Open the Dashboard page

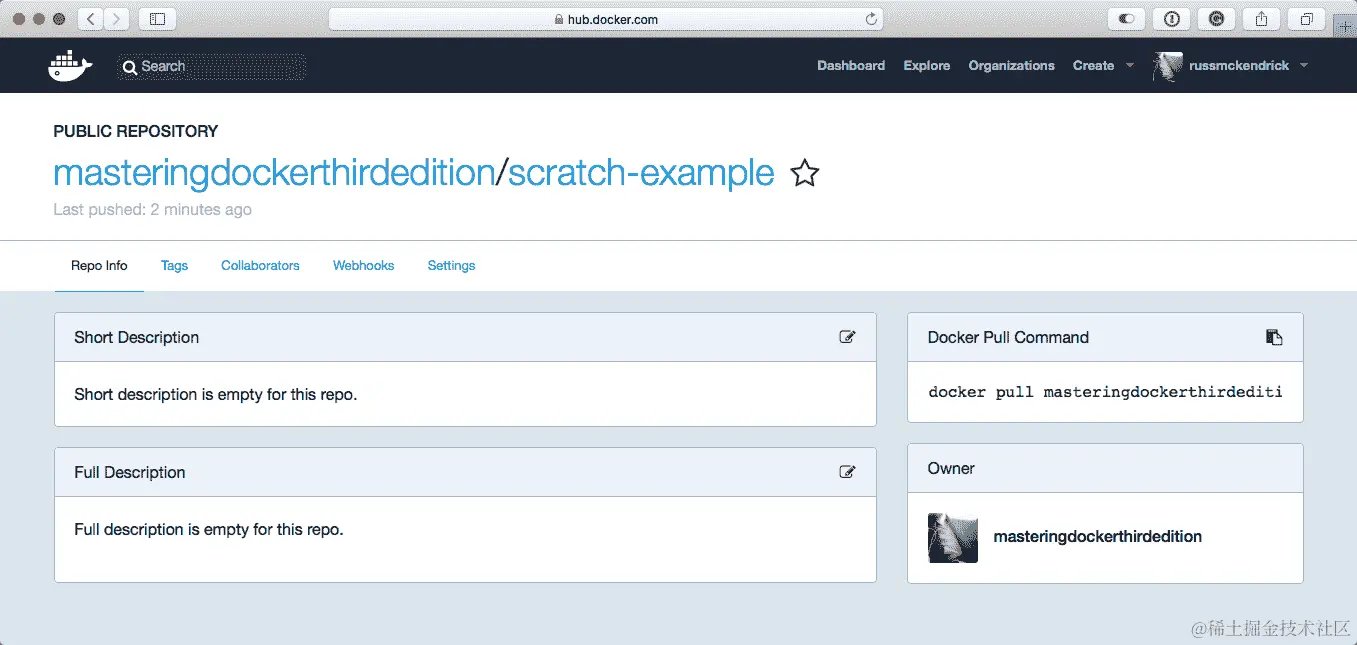[x=851, y=66]
